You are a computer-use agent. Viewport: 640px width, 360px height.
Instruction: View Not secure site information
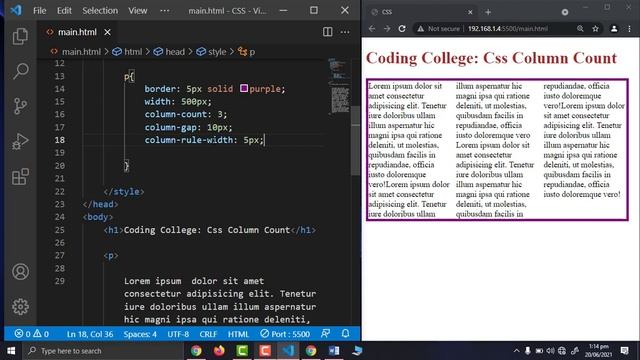[x=438, y=29]
